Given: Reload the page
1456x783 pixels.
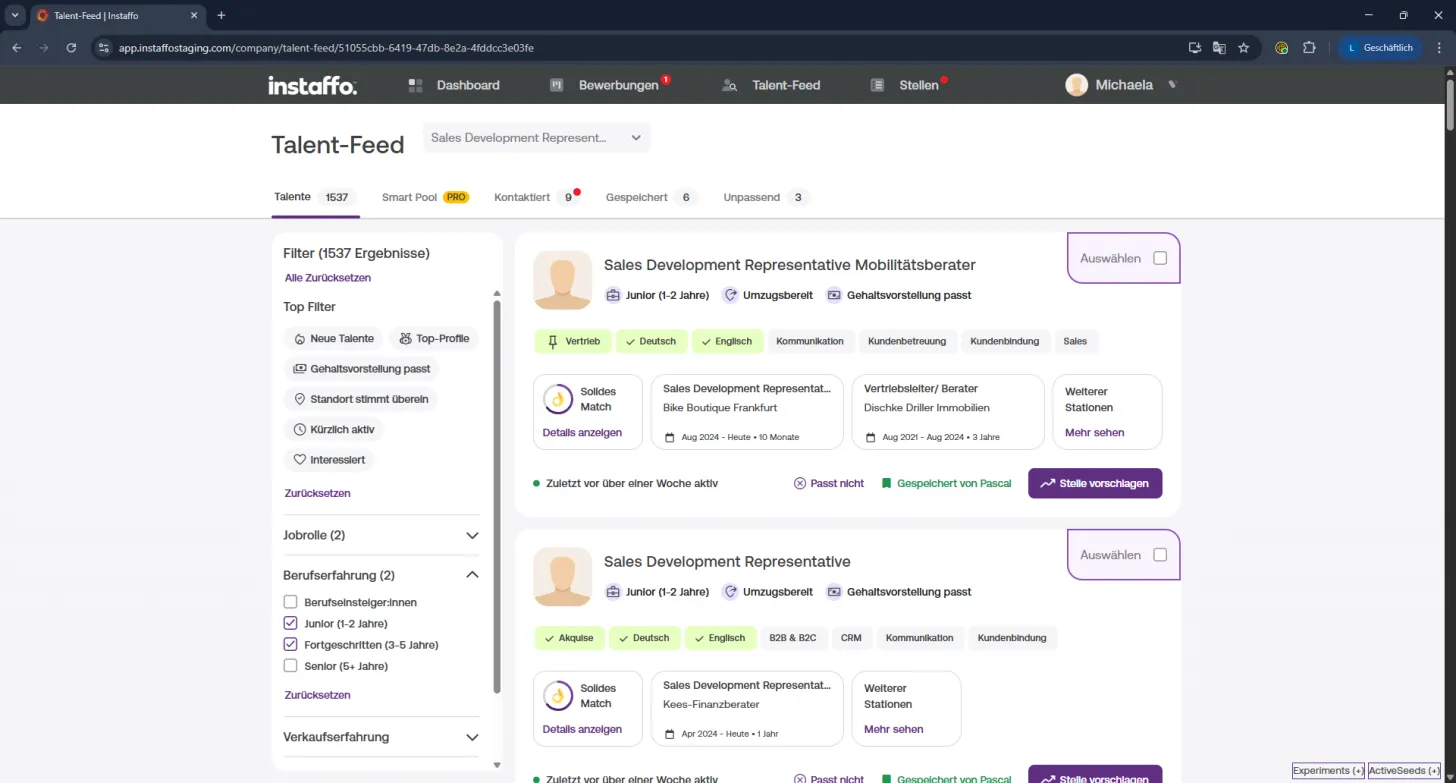Looking at the screenshot, I should 71,47.
